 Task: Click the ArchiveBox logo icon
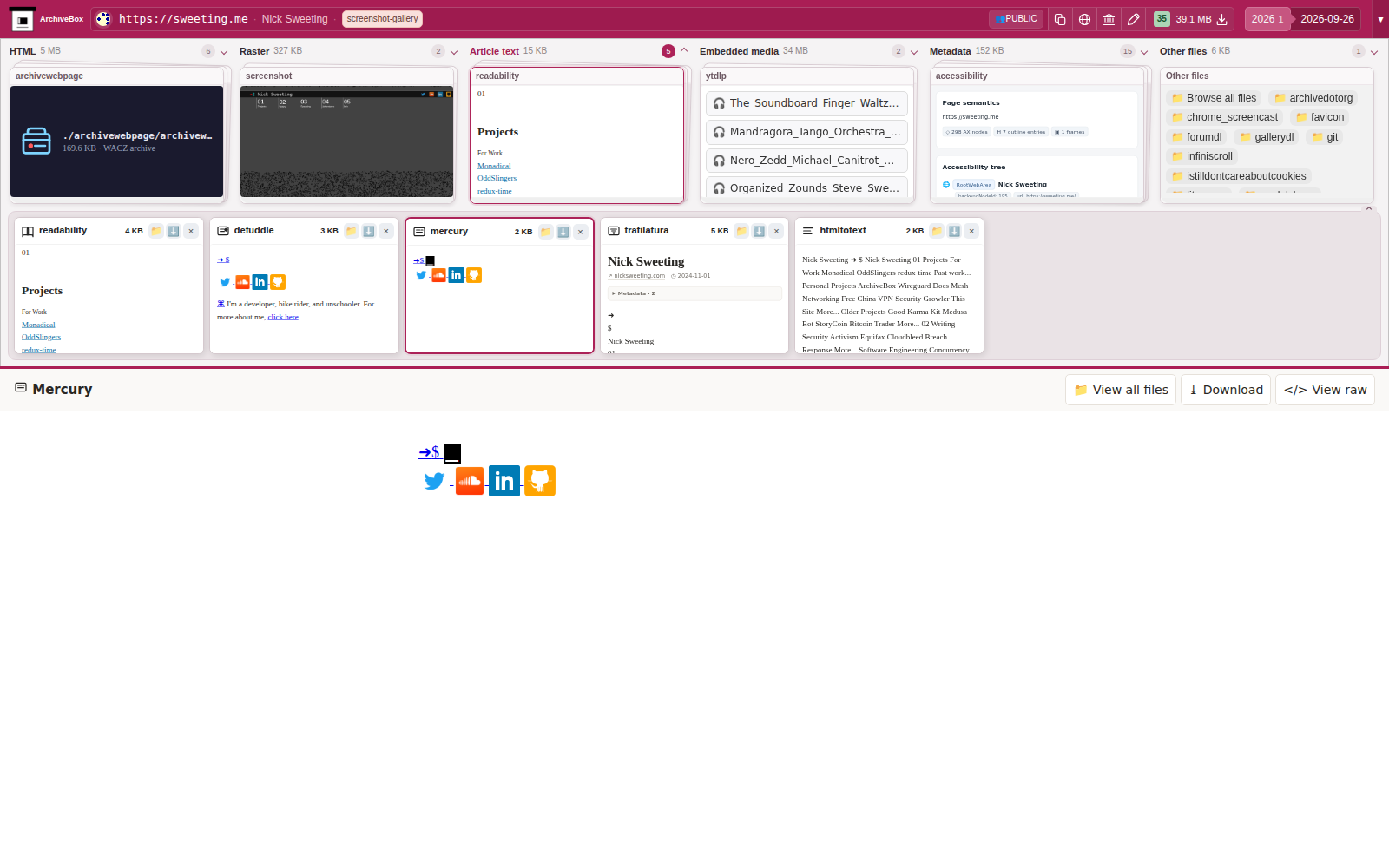pos(23,19)
